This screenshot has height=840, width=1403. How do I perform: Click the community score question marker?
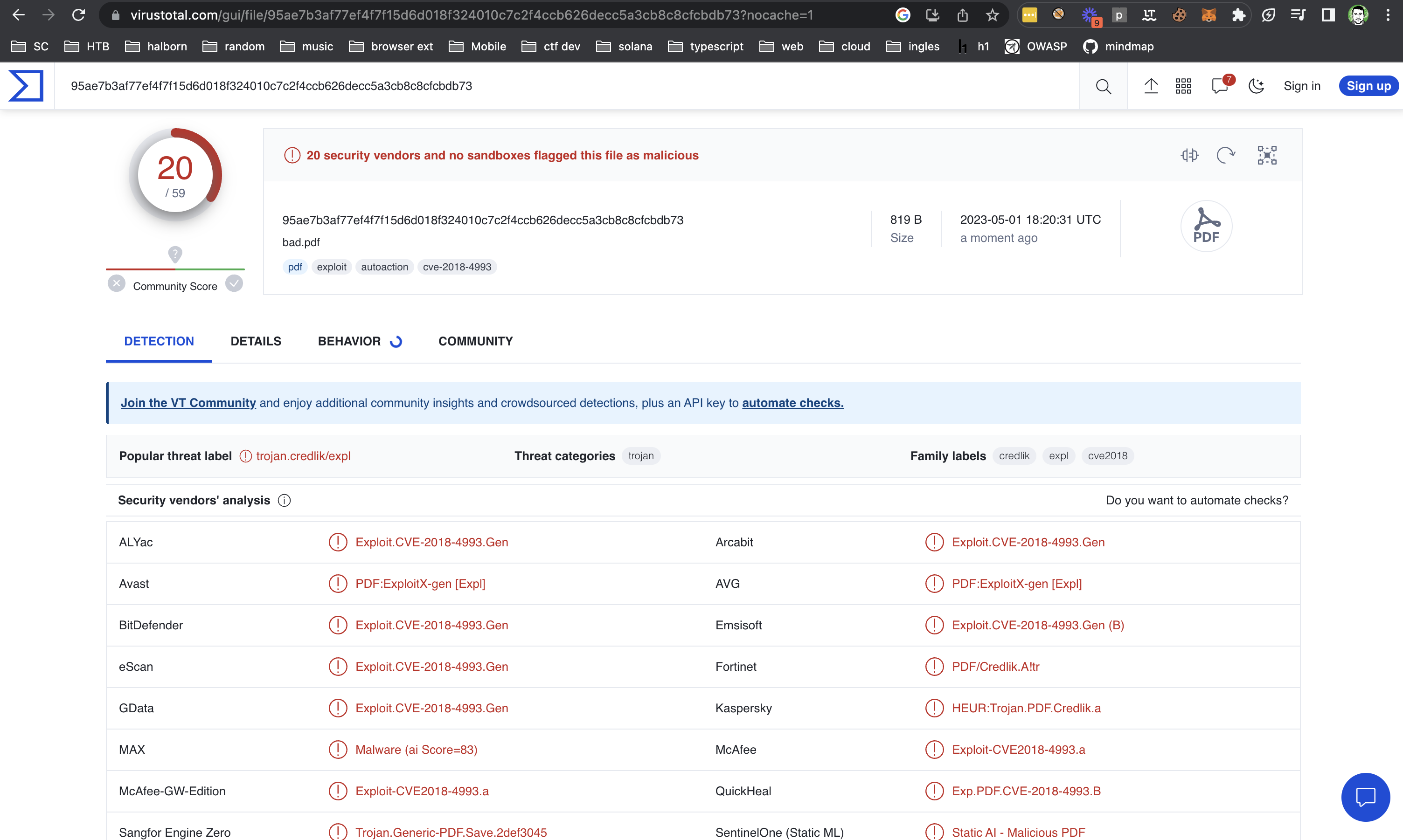(x=175, y=254)
